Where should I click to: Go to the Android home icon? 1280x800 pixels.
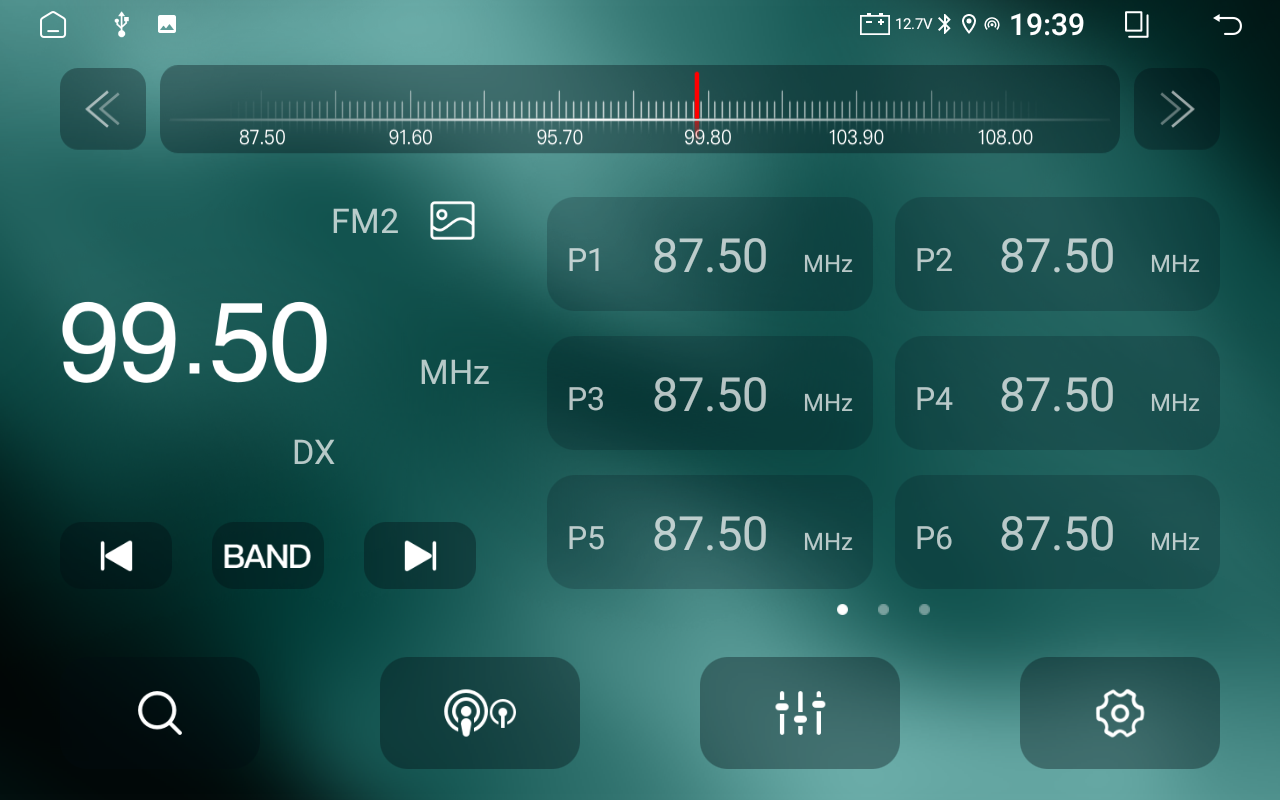point(53,25)
